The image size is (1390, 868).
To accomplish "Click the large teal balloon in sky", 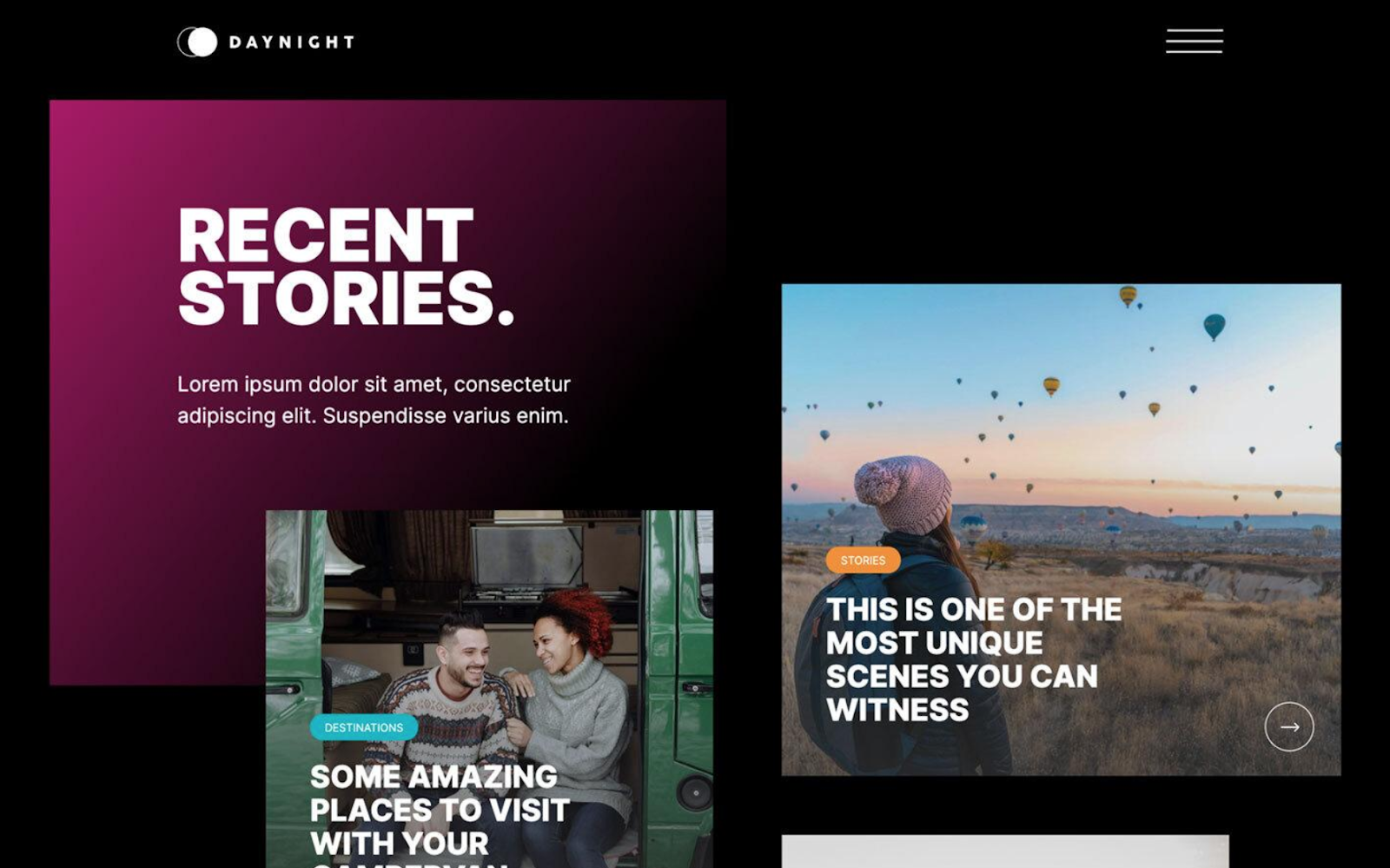I will click(x=1214, y=326).
